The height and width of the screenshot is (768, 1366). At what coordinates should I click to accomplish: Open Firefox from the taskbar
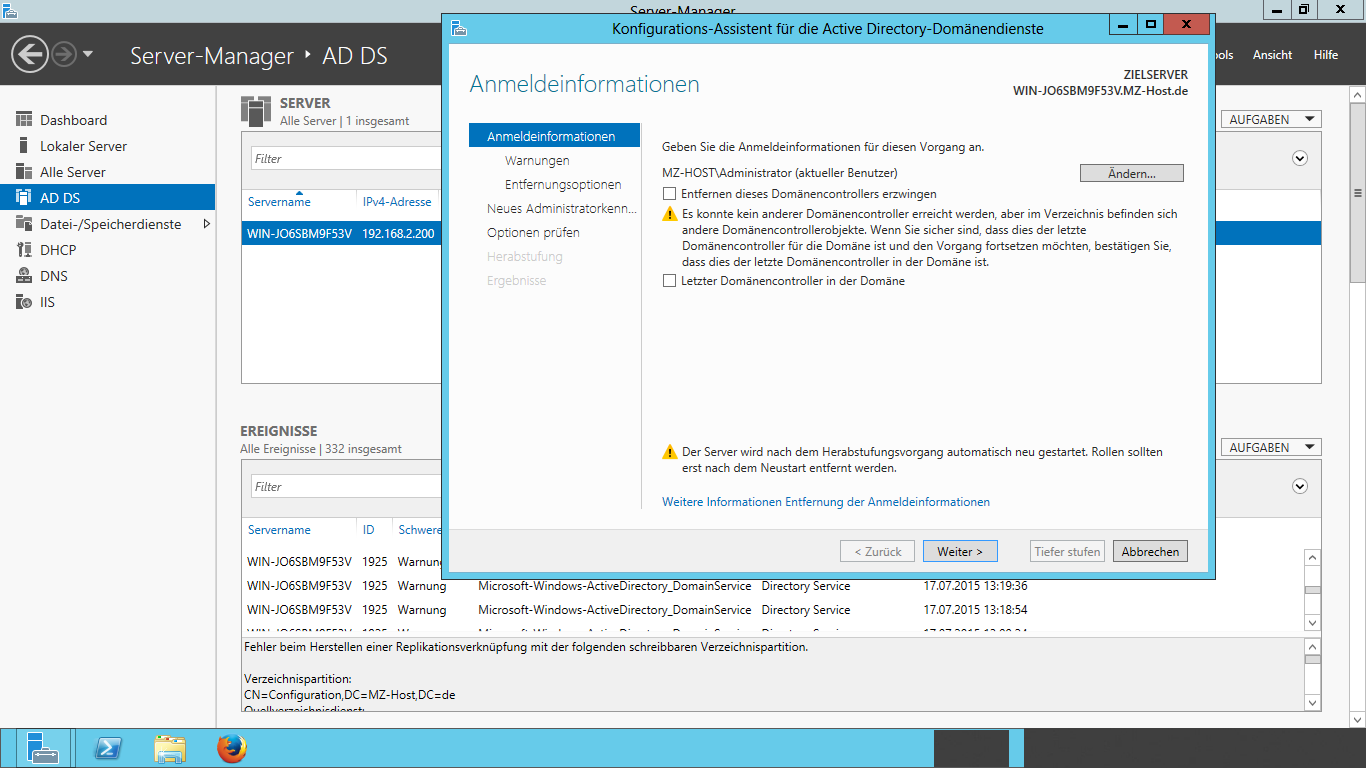pos(231,748)
